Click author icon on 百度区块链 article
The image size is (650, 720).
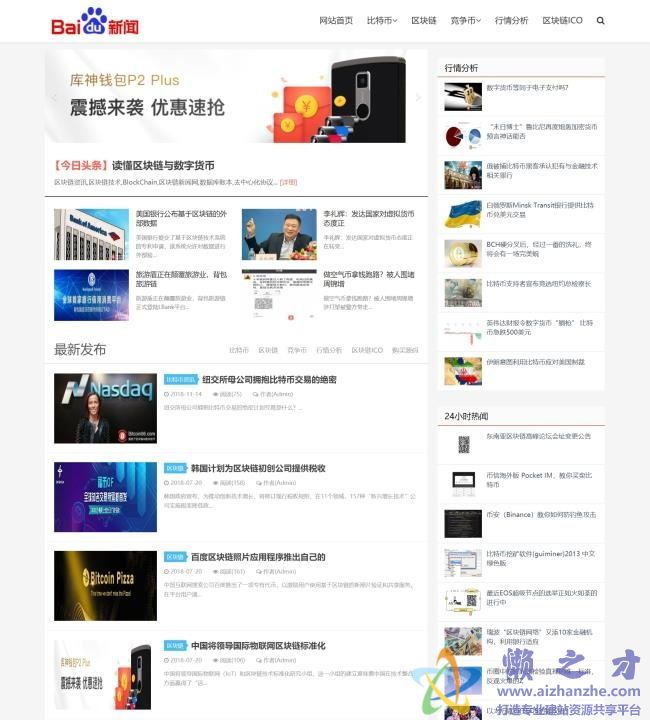(258, 572)
